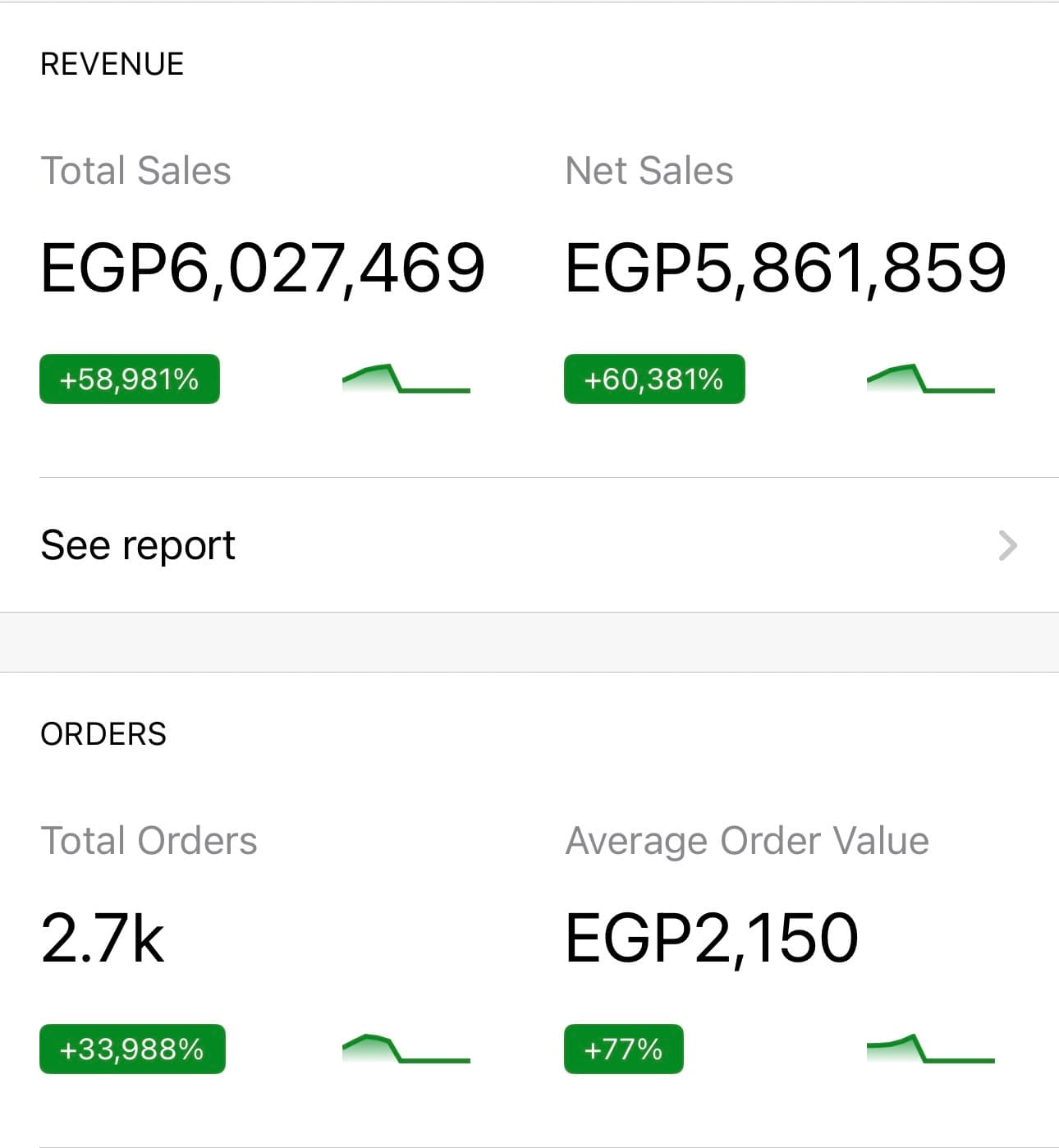Select the 2.7k total orders value
Viewport: 1059px width, 1148px height.
tap(103, 938)
